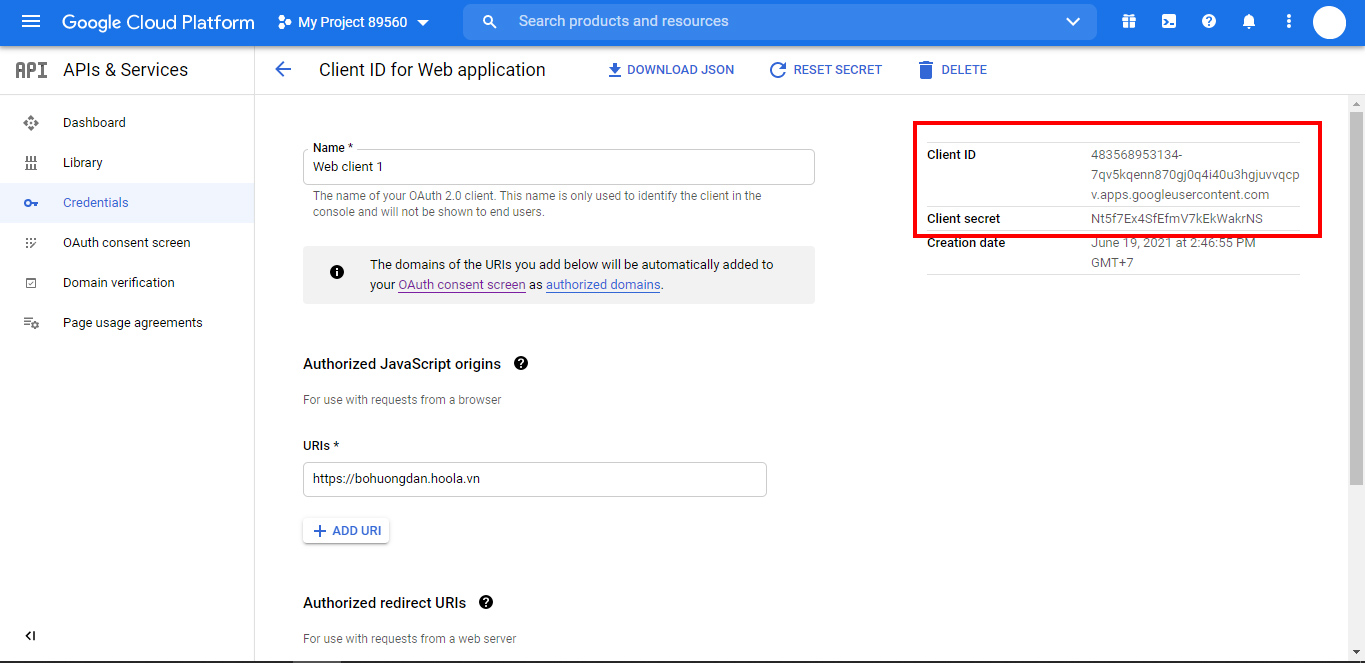Activate the Cloud Shell terminal icon
Image resolution: width=1366 pixels, height=664 pixels.
[x=1169, y=22]
